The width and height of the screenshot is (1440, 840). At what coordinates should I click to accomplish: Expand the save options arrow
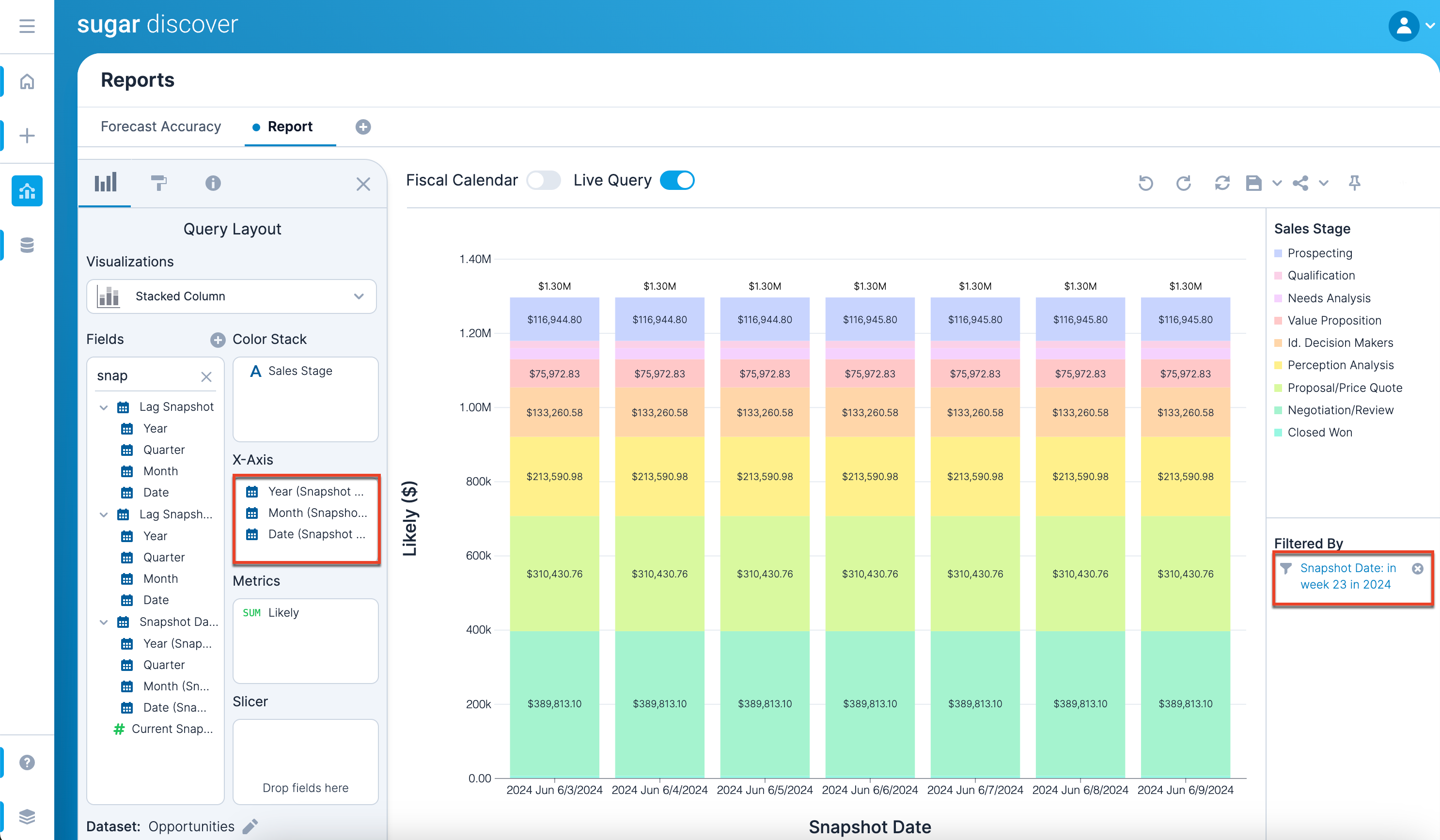tap(1277, 183)
